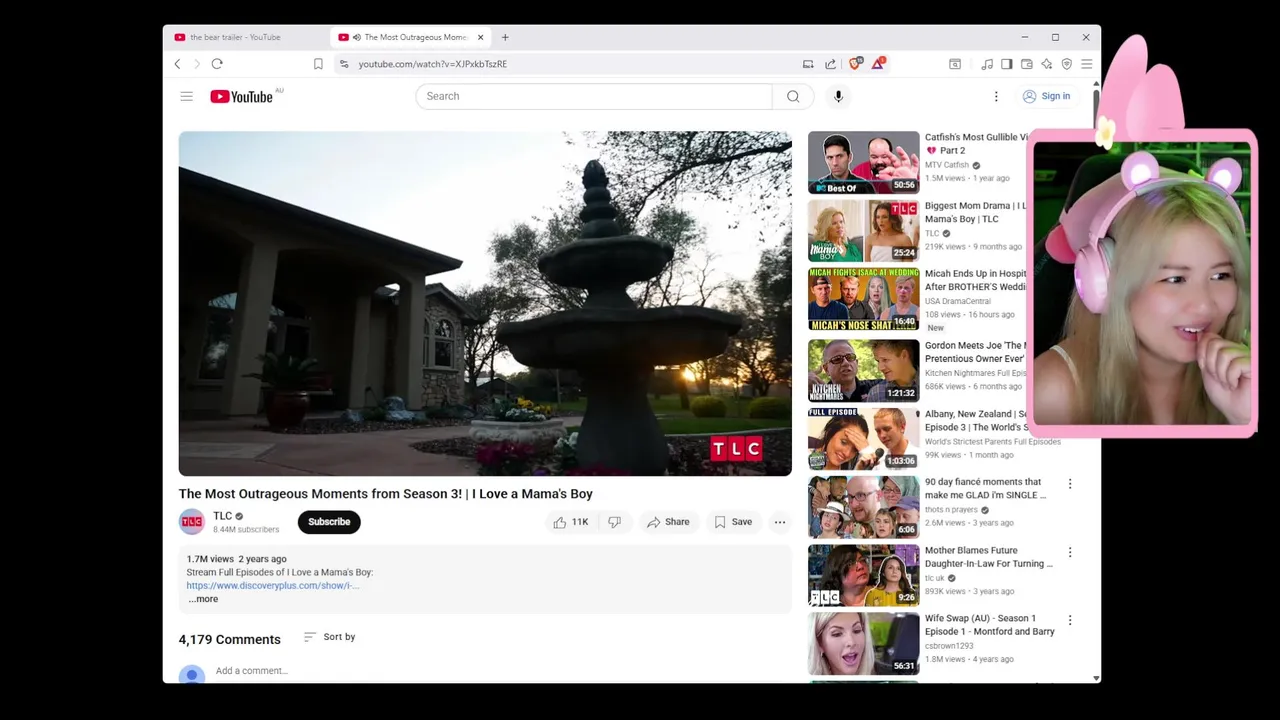Expand description with ...more
Image resolution: width=1280 pixels, height=720 pixels.
click(x=203, y=599)
